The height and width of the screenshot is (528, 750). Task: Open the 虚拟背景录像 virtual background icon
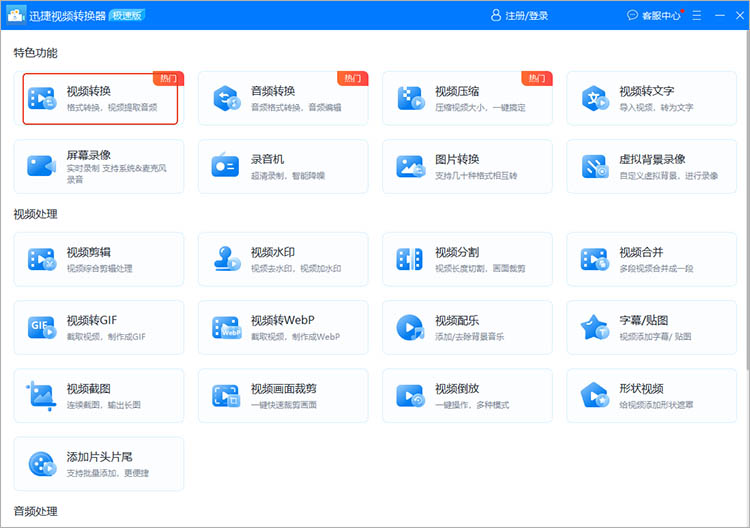click(595, 166)
